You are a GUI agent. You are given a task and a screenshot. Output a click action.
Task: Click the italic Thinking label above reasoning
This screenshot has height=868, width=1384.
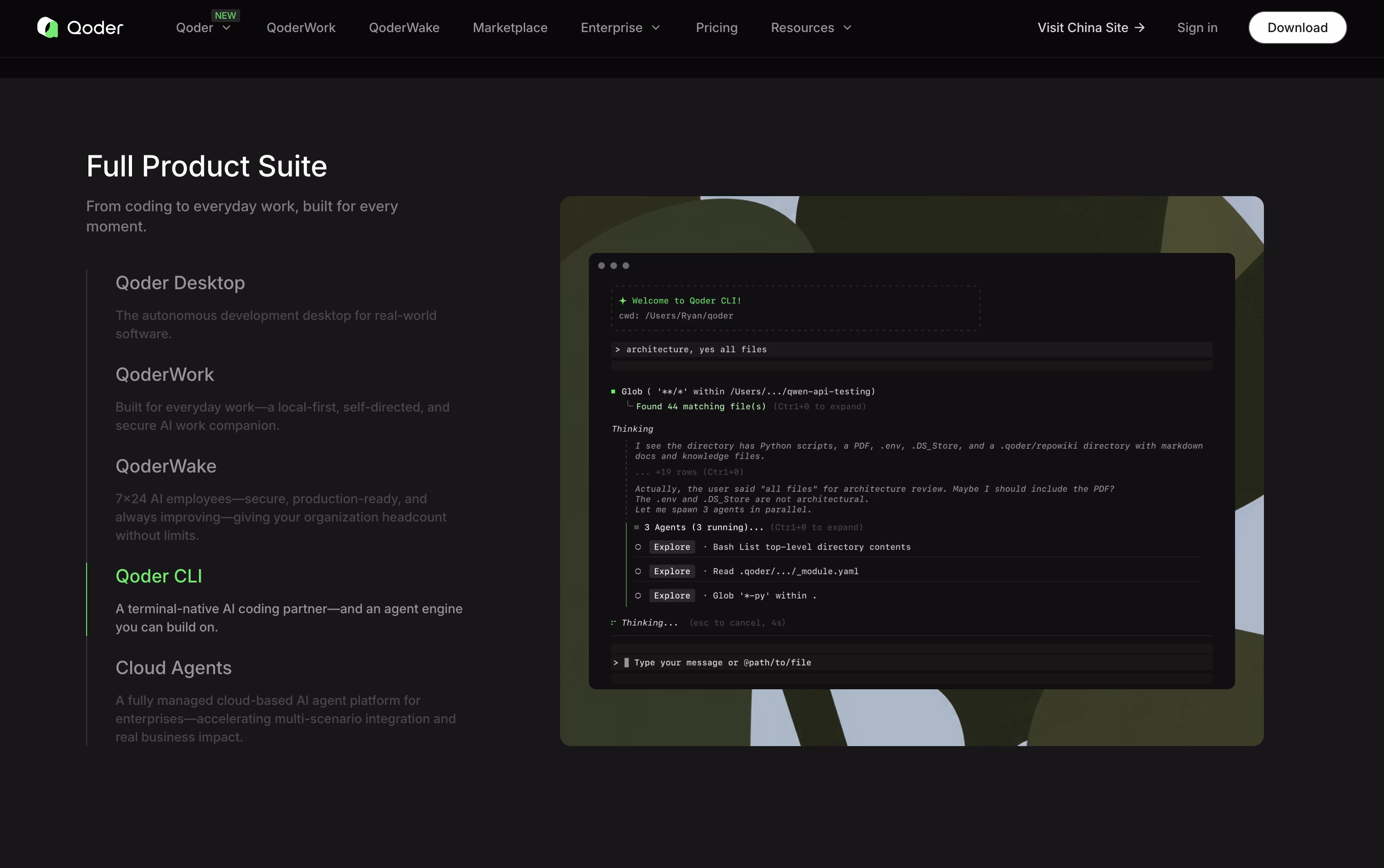click(632, 429)
